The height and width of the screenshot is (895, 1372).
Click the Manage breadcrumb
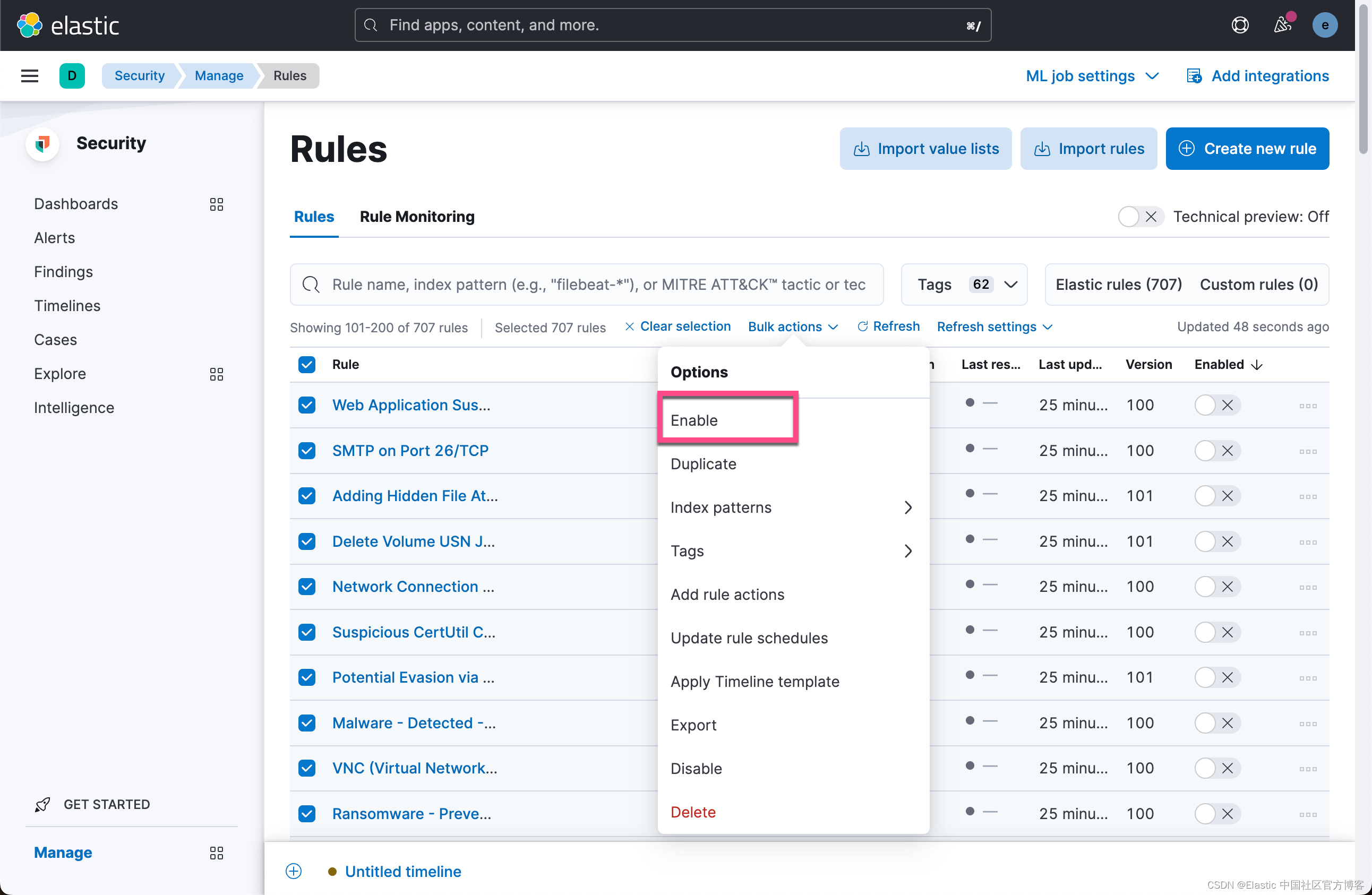coord(218,75)
